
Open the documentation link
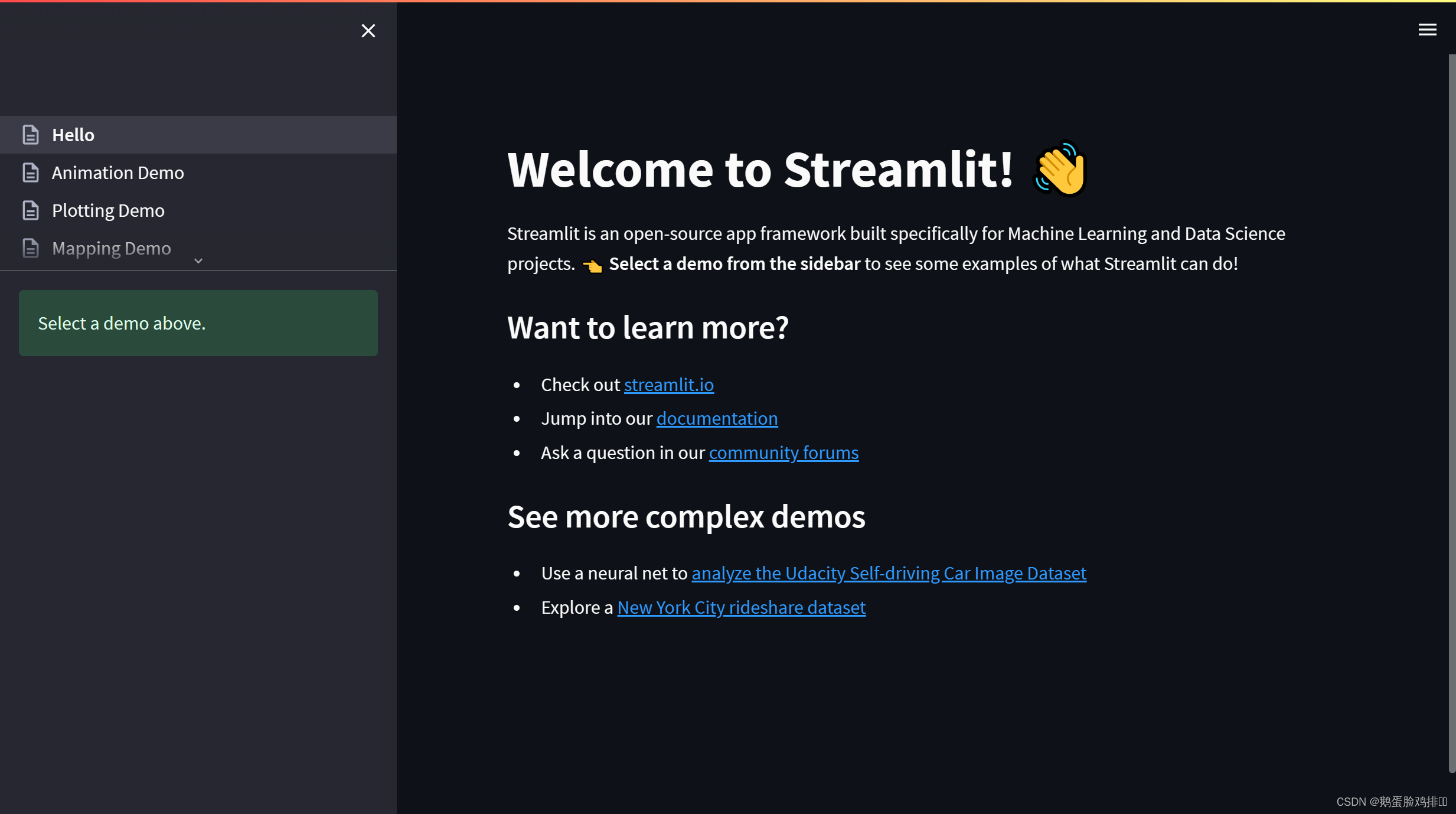click(717, 418)
